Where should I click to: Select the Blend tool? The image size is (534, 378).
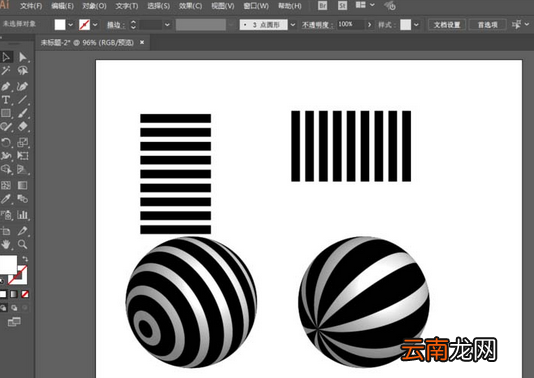[22, 199]
